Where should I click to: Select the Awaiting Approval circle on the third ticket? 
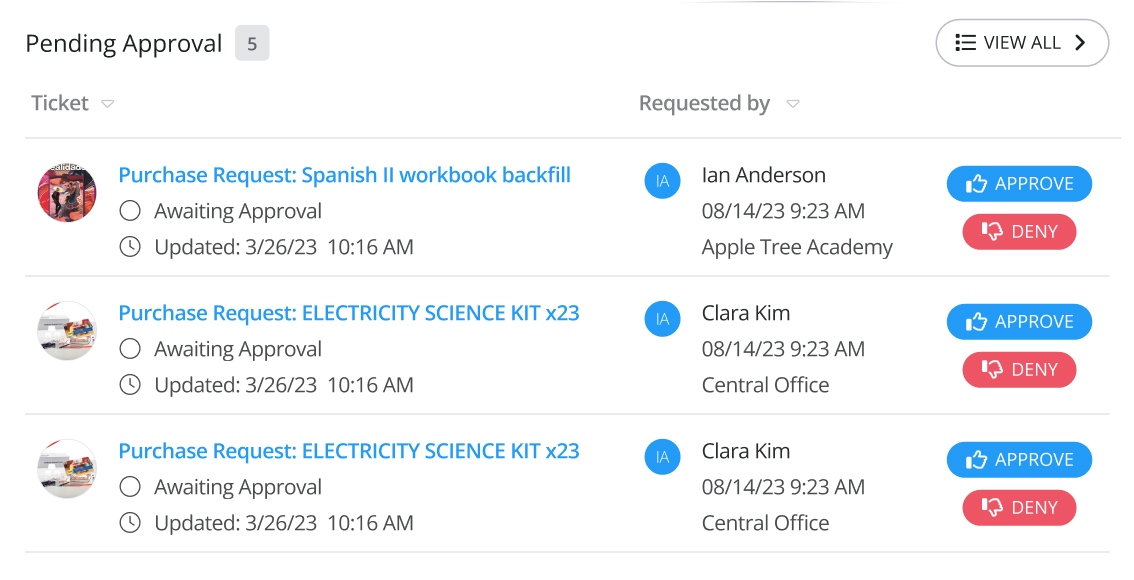click(130, 487)
